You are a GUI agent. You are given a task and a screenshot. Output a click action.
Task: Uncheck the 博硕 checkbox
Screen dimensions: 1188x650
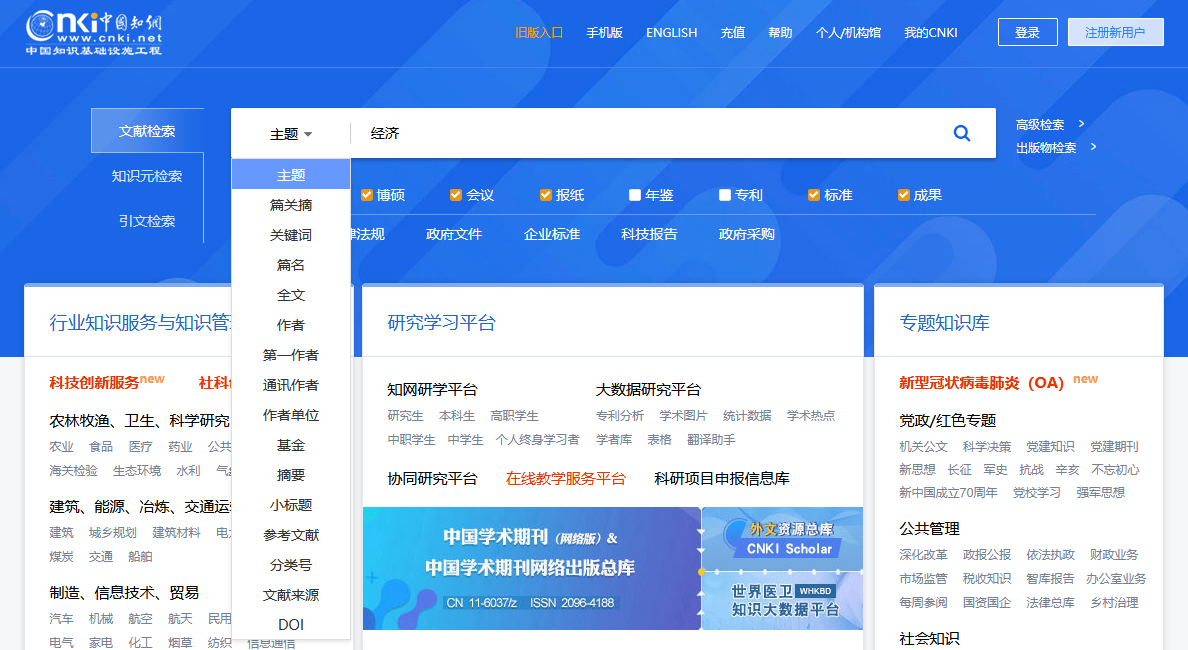pyautogui.click(x=367, y=195)
